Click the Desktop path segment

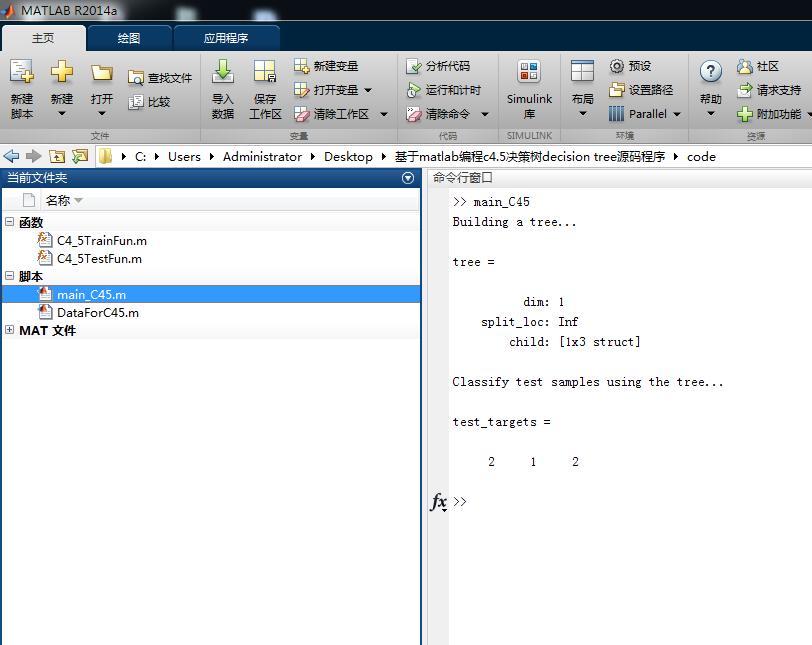pos(348,156)
